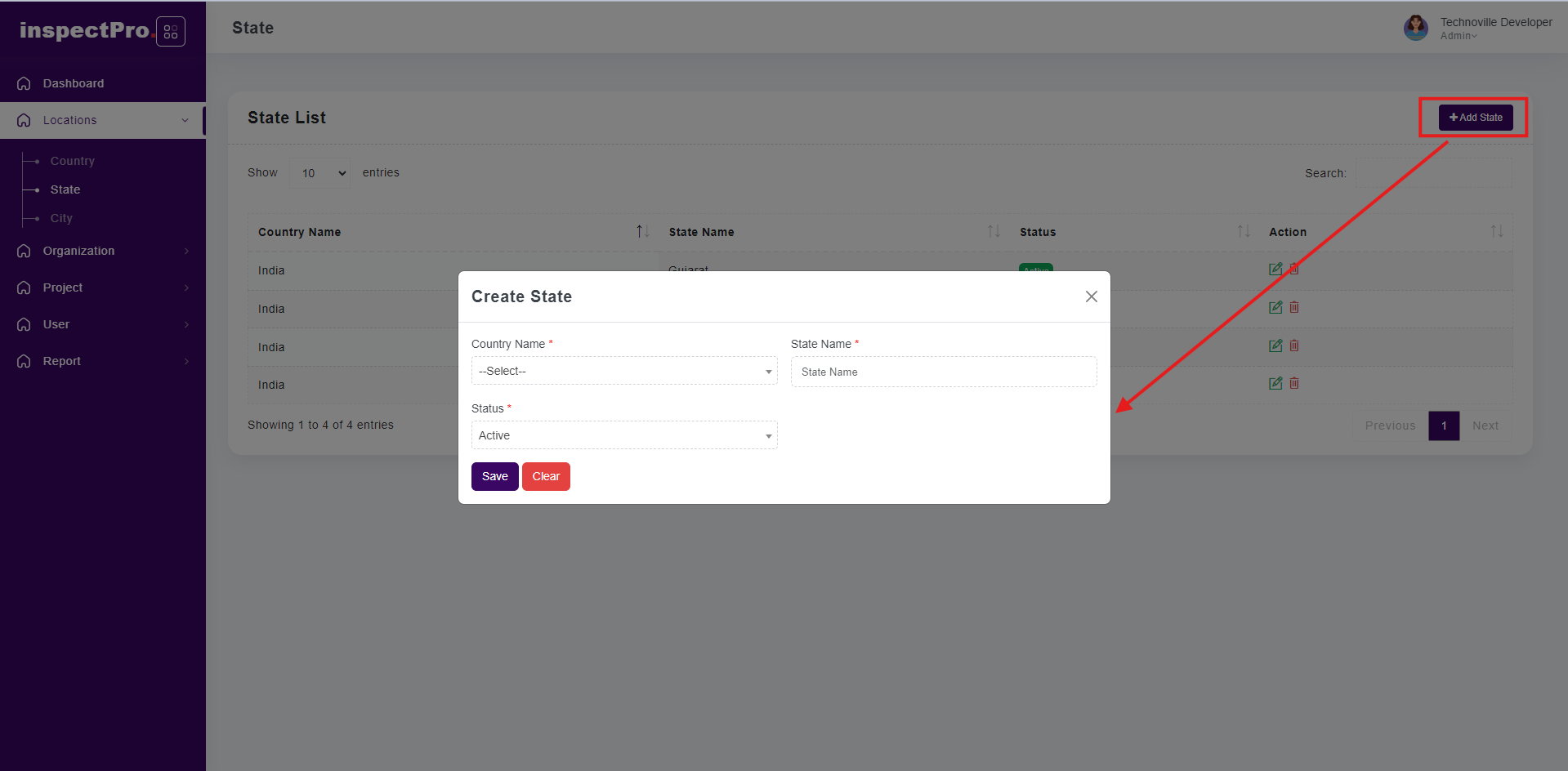
Task: Sort by Country Name column arrows
Action: click(x=642, y=232)
